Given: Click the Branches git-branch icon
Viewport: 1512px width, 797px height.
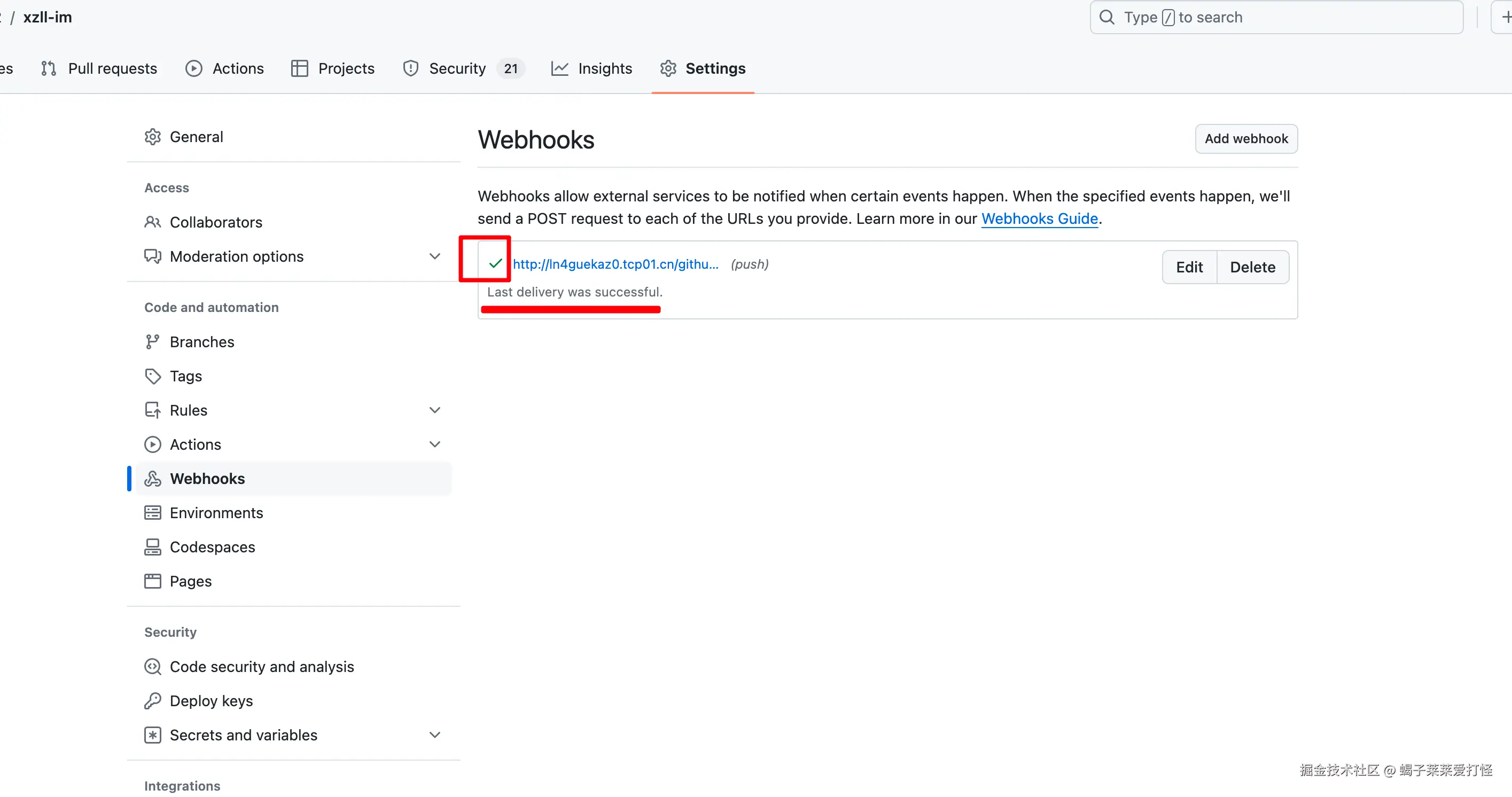Looking at the screenshot, I should pyautogui.click(x=153, y=342).
